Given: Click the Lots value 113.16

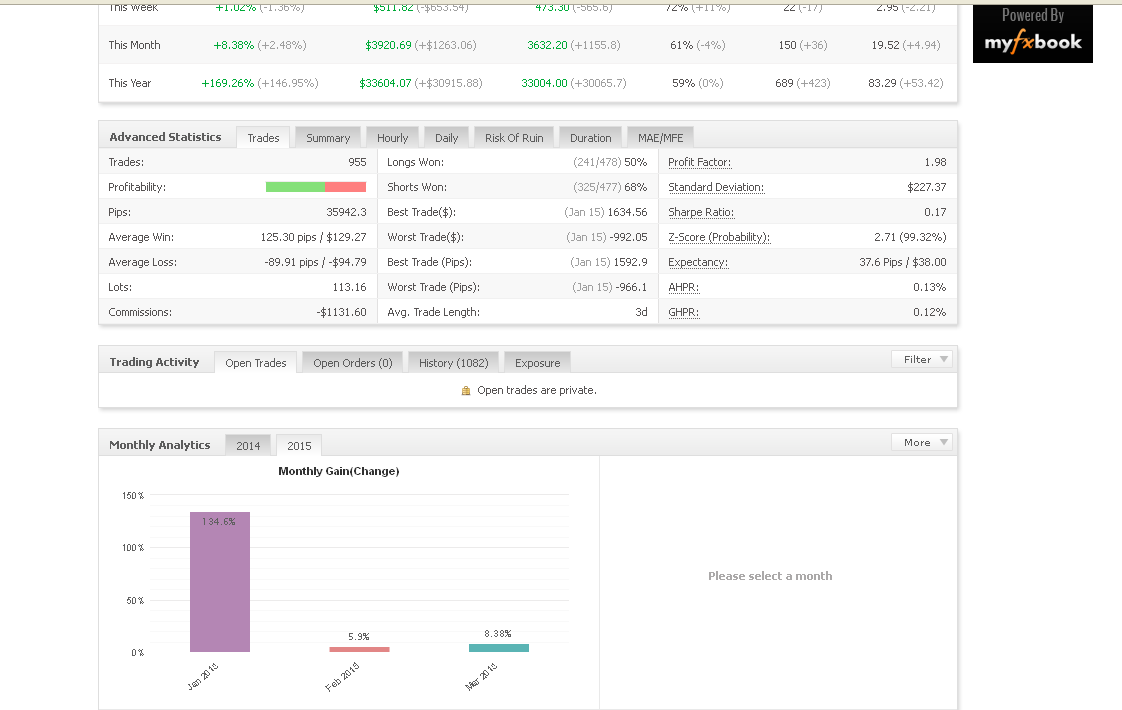Looking at the screenshot, I should click(349, 288).
